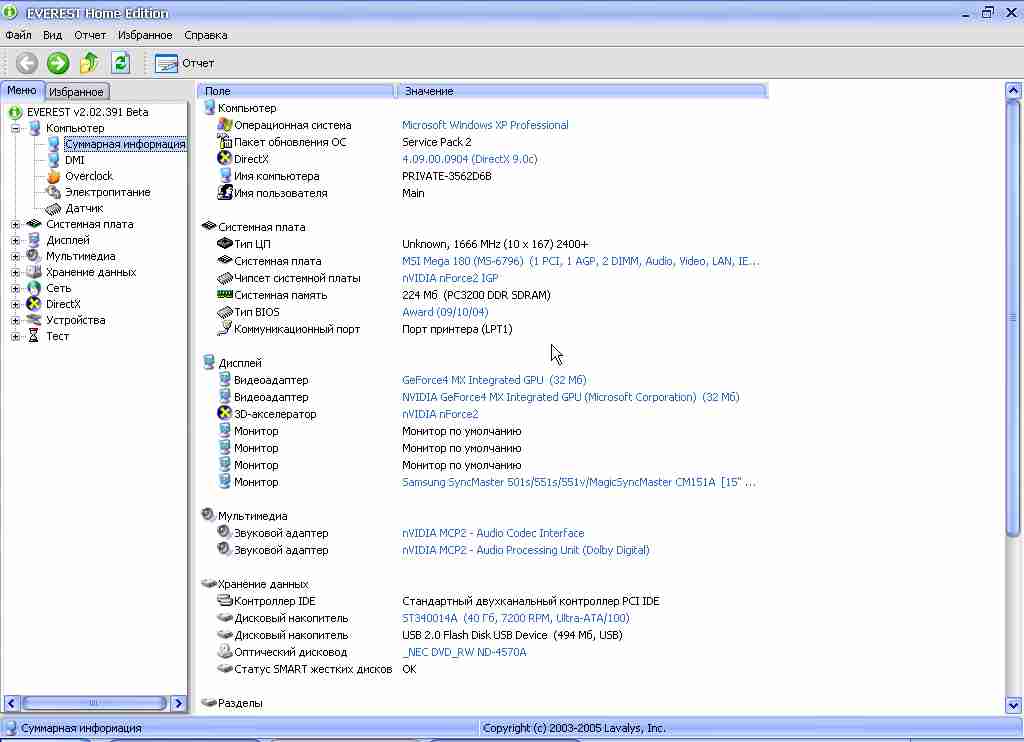Click the DirectX icon in the tree
Viewport: 1024px width, 742px height.
tap(34, 304)
